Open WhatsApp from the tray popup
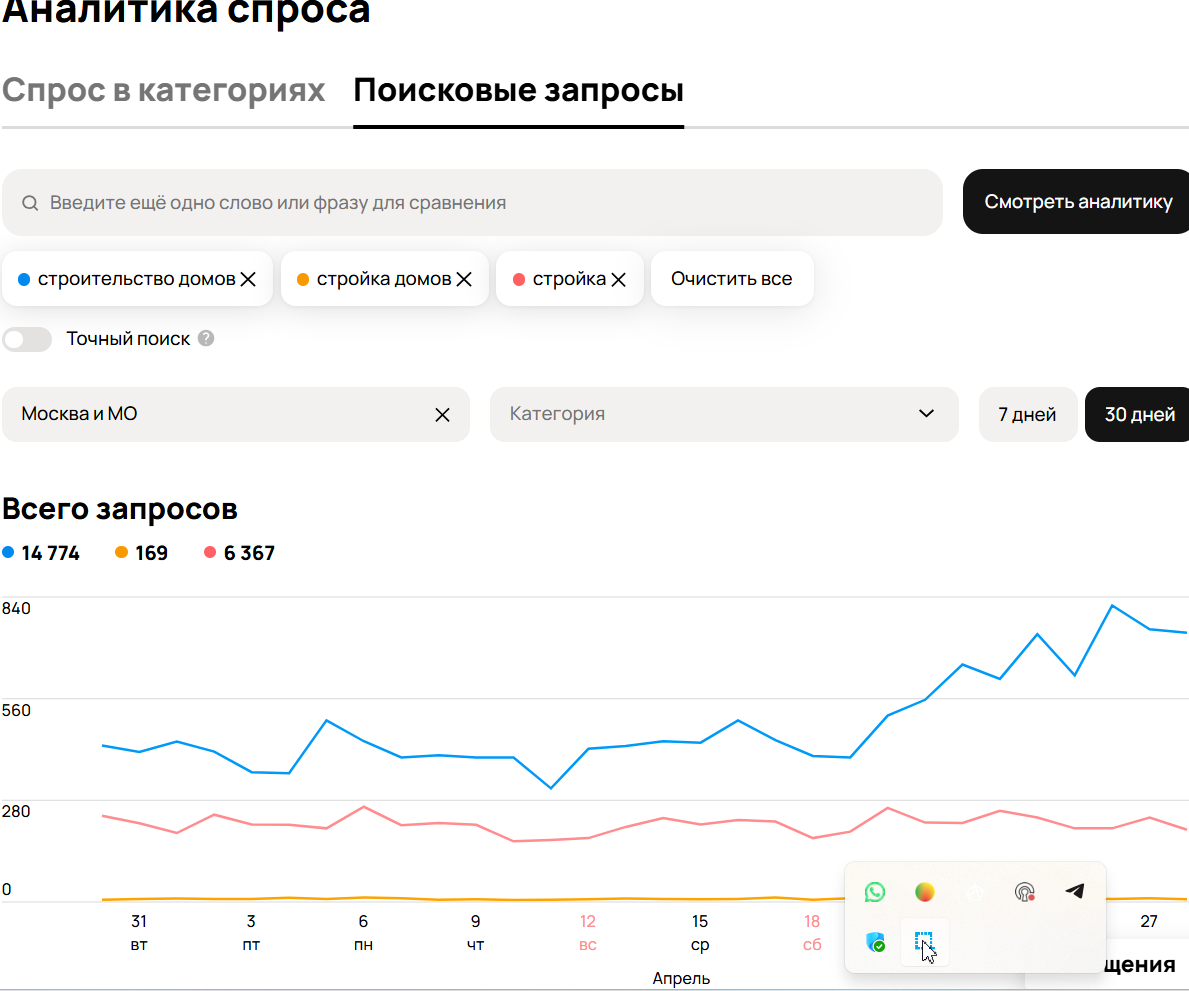This screenshot has width=1189, height=991. click(x=875, y=891)
